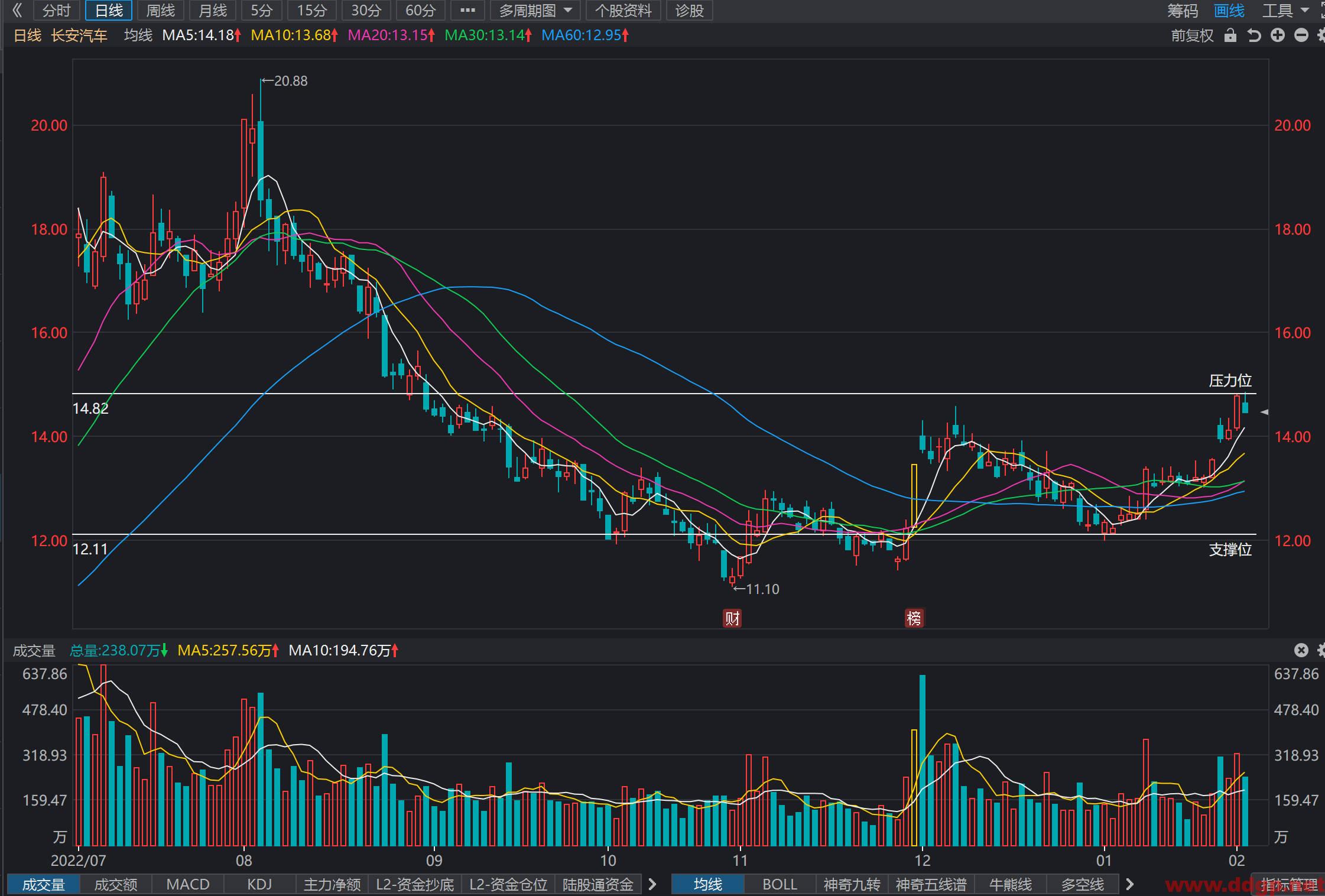1325x896 pixels.
Task: Toggle 筹码 chip distribution panel
Action: pyautogui.click(x=1182, y=11)
